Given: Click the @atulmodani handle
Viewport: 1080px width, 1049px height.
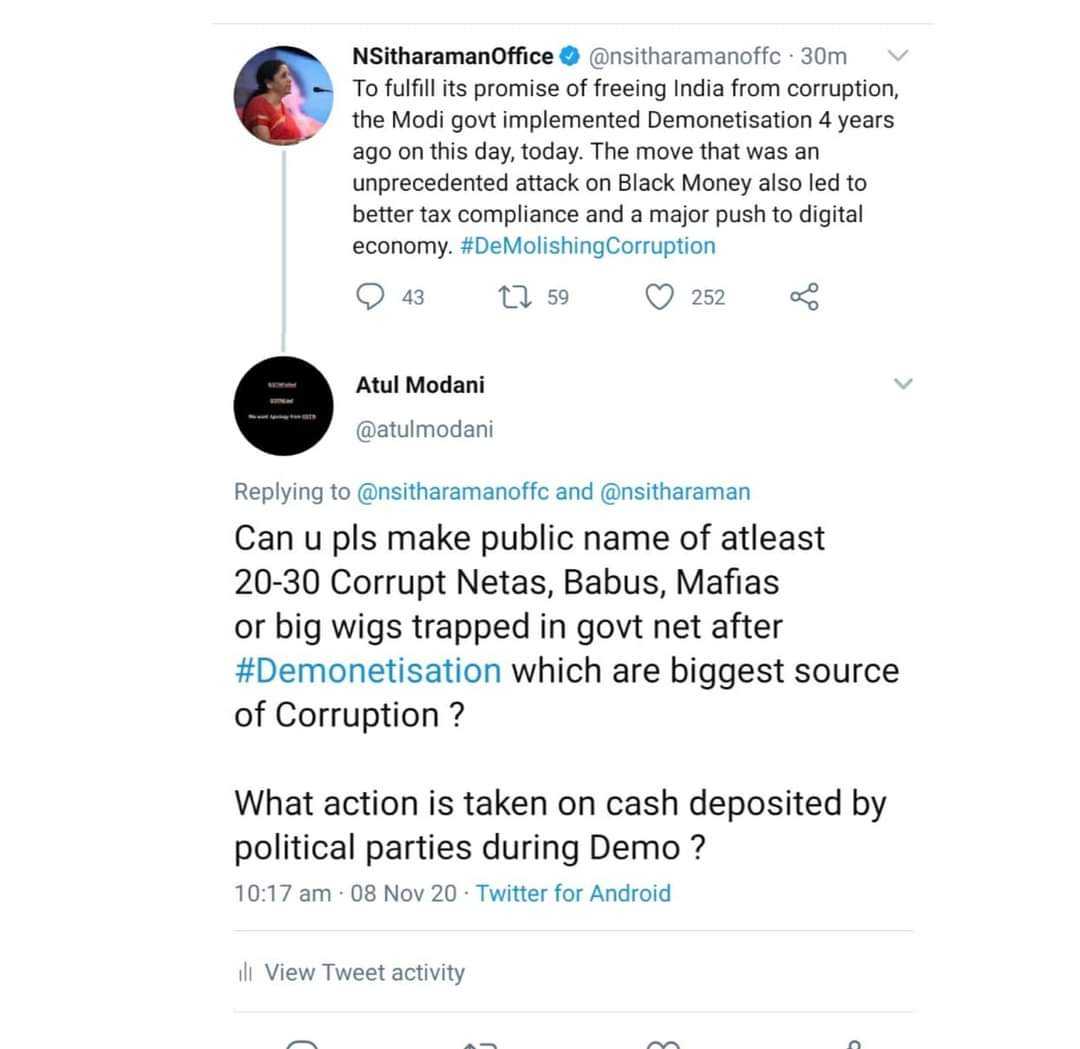Looking at the screenshot, I should click(x=425, y=430).
